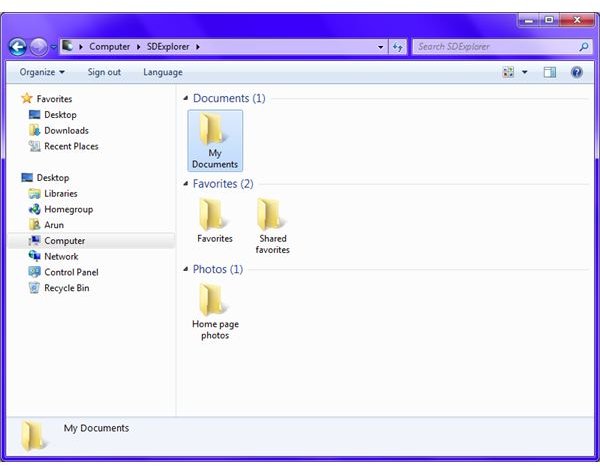
Task: Focus the Search SDExplorer field
Action: coord(501,47)
